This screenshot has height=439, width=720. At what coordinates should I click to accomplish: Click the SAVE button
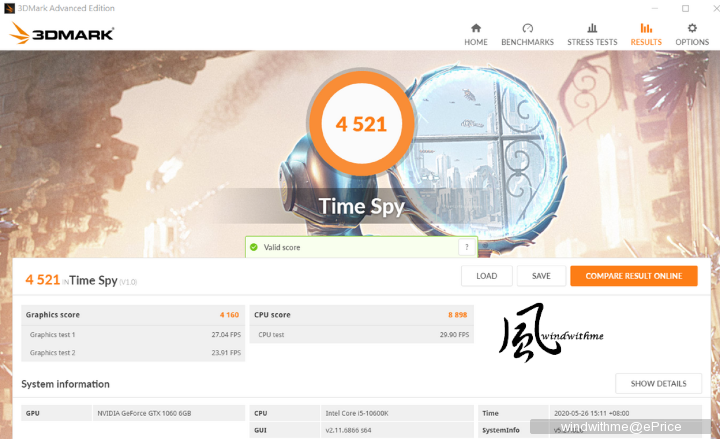[x=541, y=276]
